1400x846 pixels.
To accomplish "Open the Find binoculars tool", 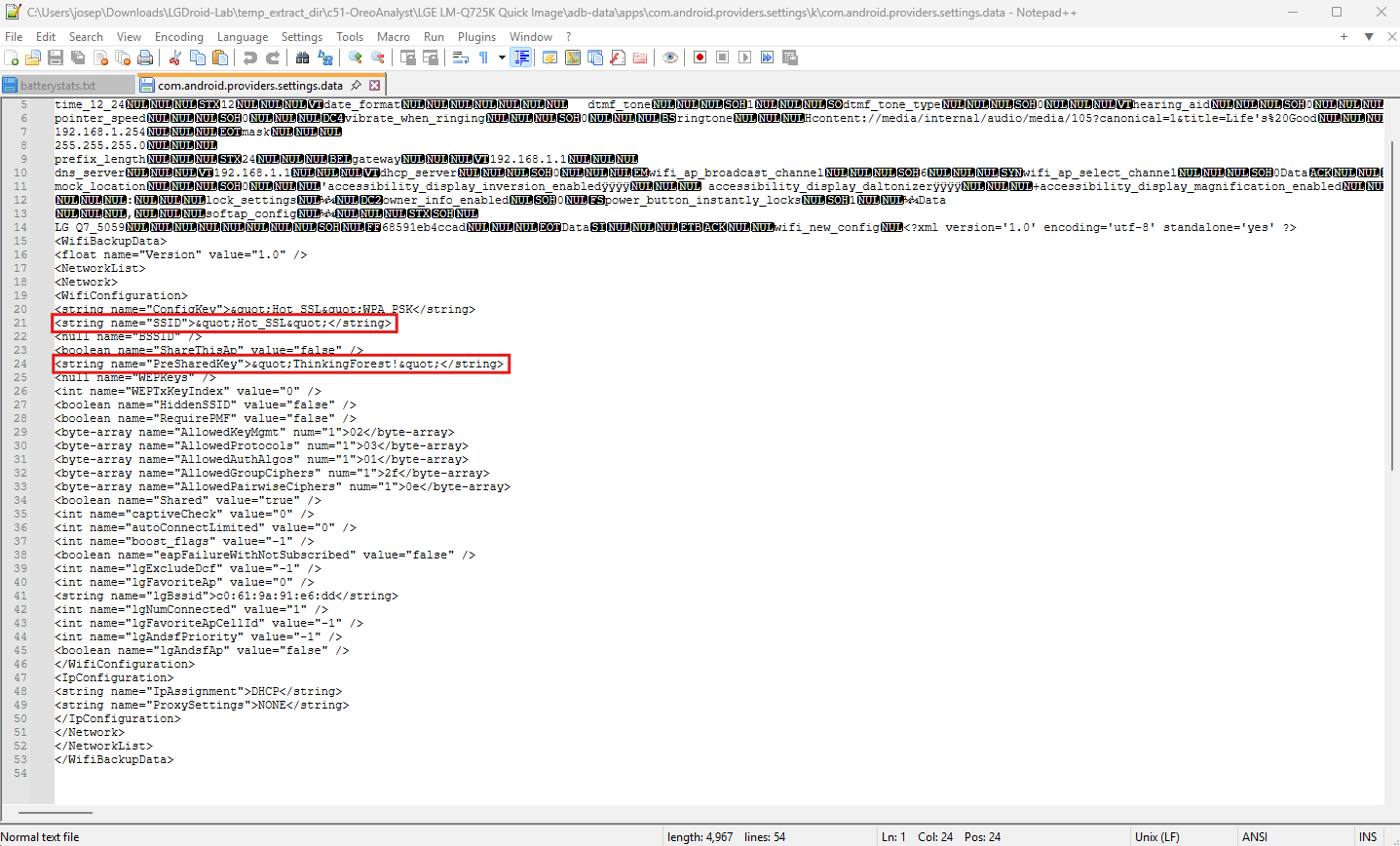I will point(302,58).
